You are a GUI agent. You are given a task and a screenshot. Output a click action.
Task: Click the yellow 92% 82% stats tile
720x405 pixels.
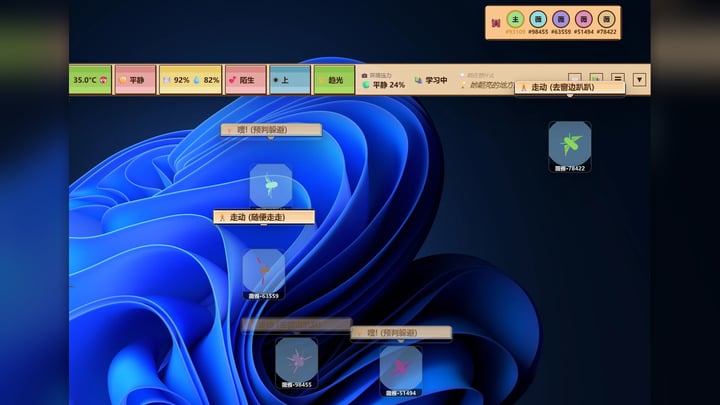coord(191,80)
